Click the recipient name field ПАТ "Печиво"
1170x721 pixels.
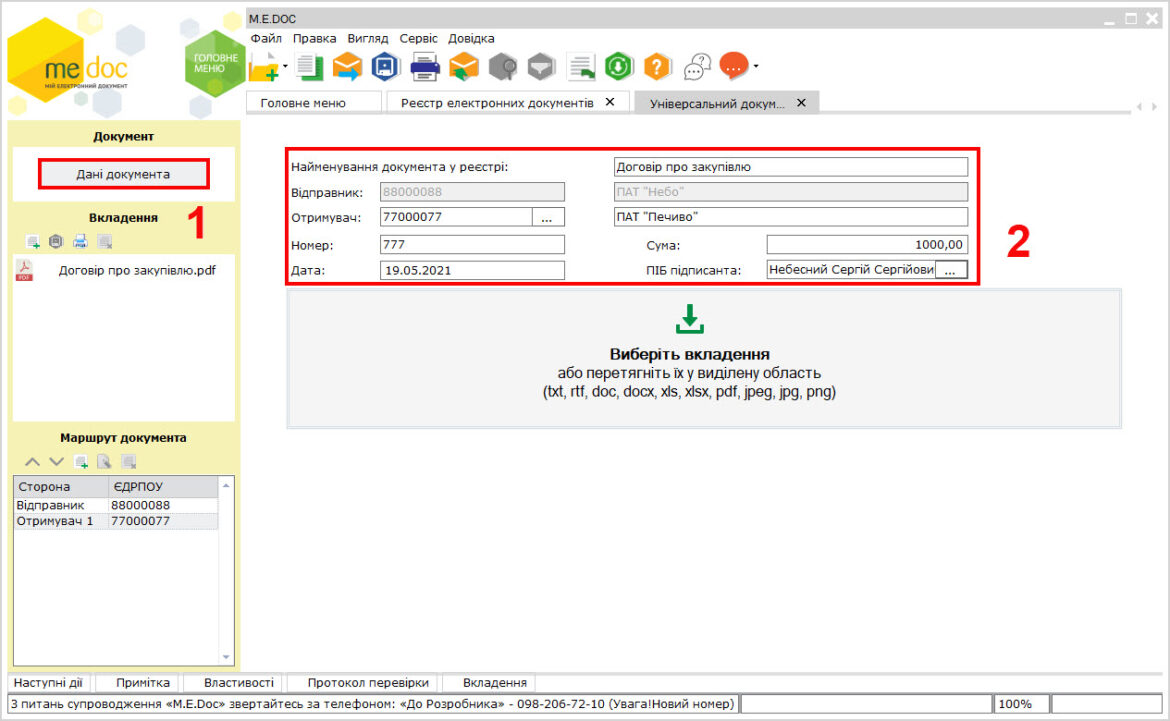pos(791,217)
